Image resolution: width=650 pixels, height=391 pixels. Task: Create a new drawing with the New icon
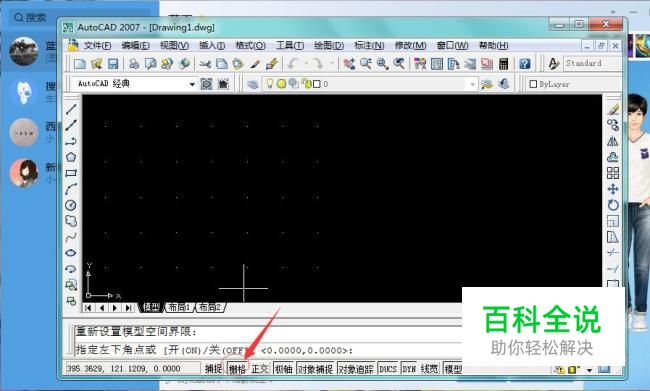tap(79, 64)
